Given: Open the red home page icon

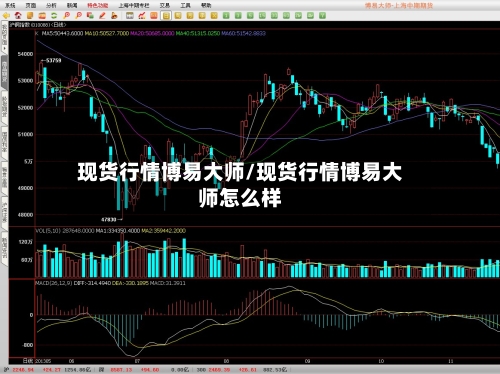Looking at the screenshot, I should tap(18, 15).
